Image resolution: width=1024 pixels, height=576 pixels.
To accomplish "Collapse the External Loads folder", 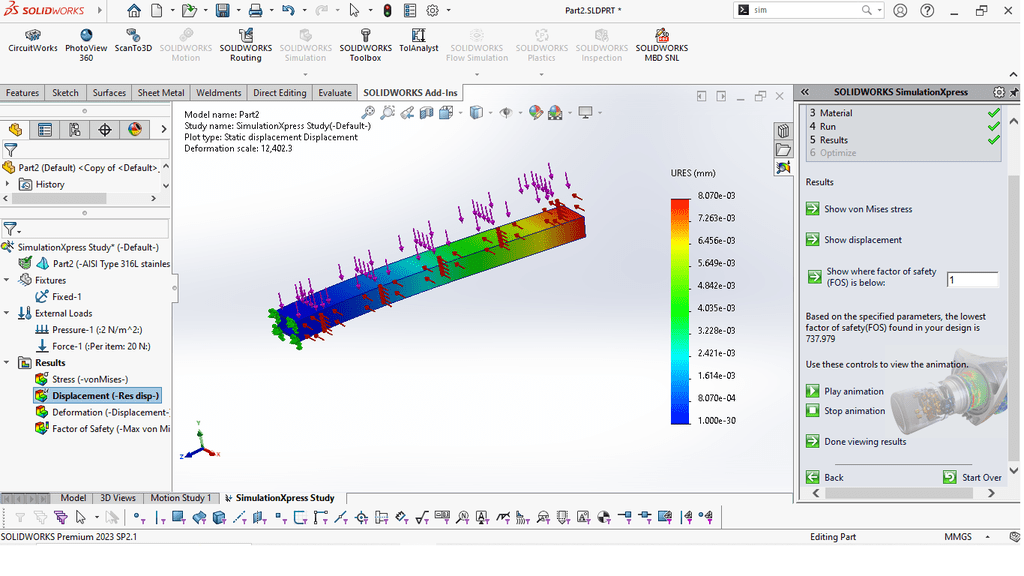I will tap(9, 313).
